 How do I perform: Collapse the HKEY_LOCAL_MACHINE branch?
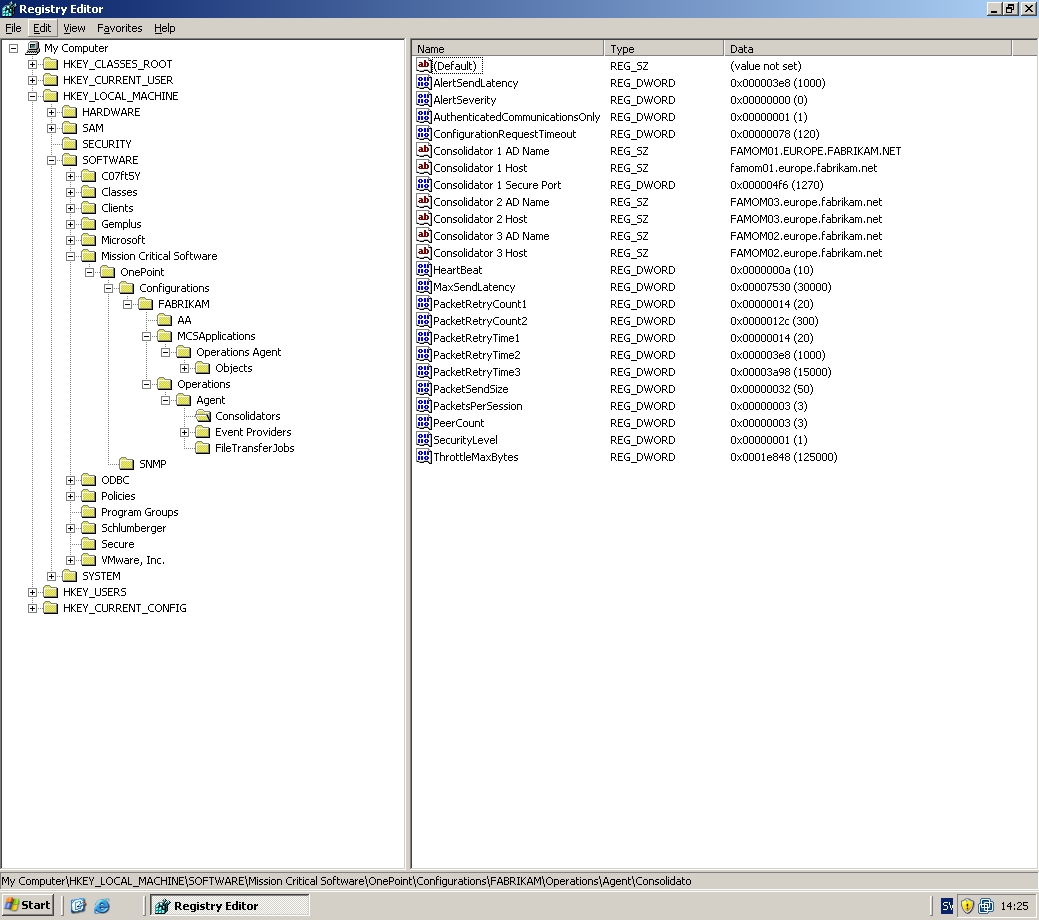pyautogui.click(x=33, y=96)
